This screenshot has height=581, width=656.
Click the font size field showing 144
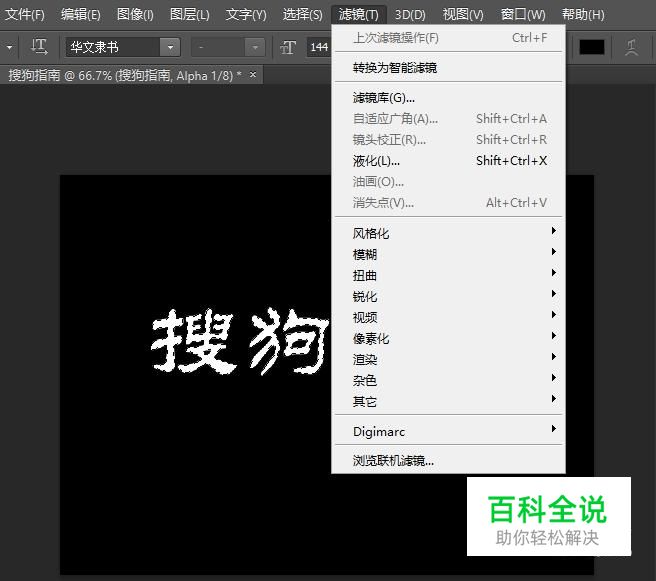(x=319, y=47)
